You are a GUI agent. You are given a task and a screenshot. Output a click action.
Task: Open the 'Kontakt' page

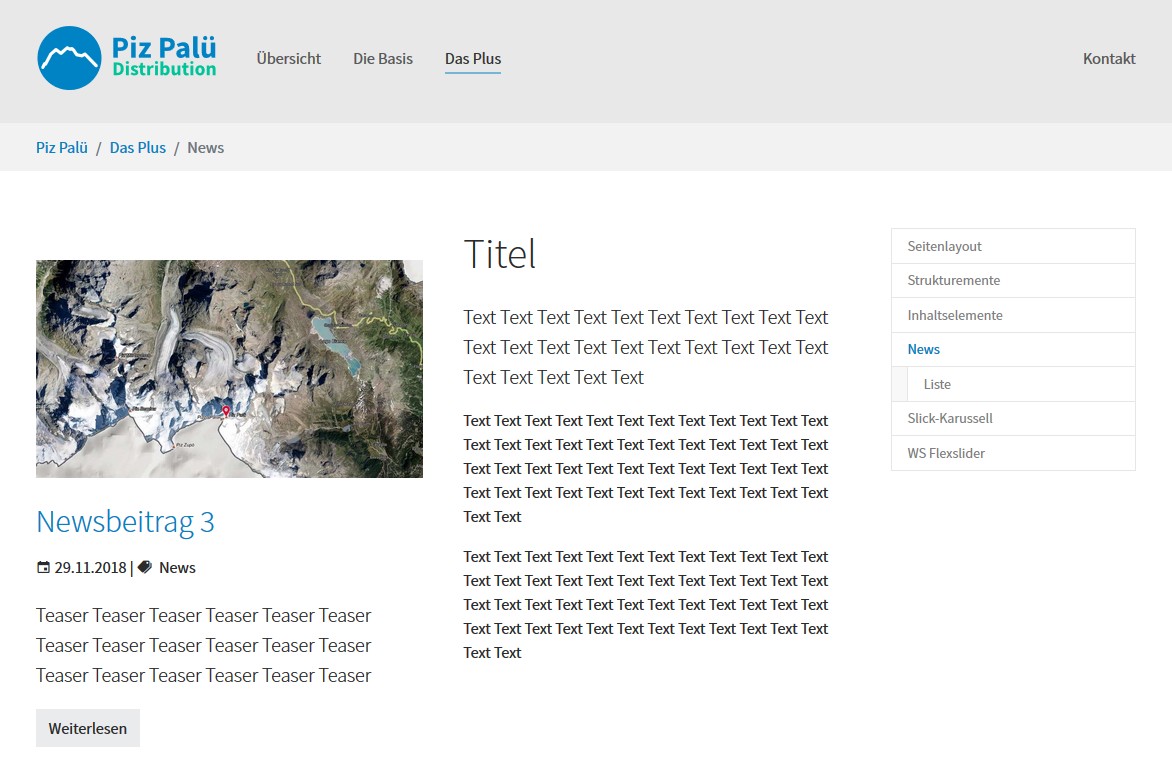1108,58
